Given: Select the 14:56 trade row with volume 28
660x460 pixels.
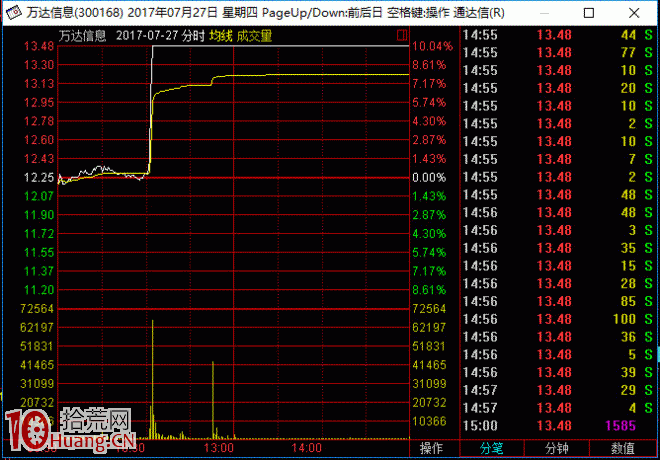Looking at the screenshot, I should tap(558, 283).
